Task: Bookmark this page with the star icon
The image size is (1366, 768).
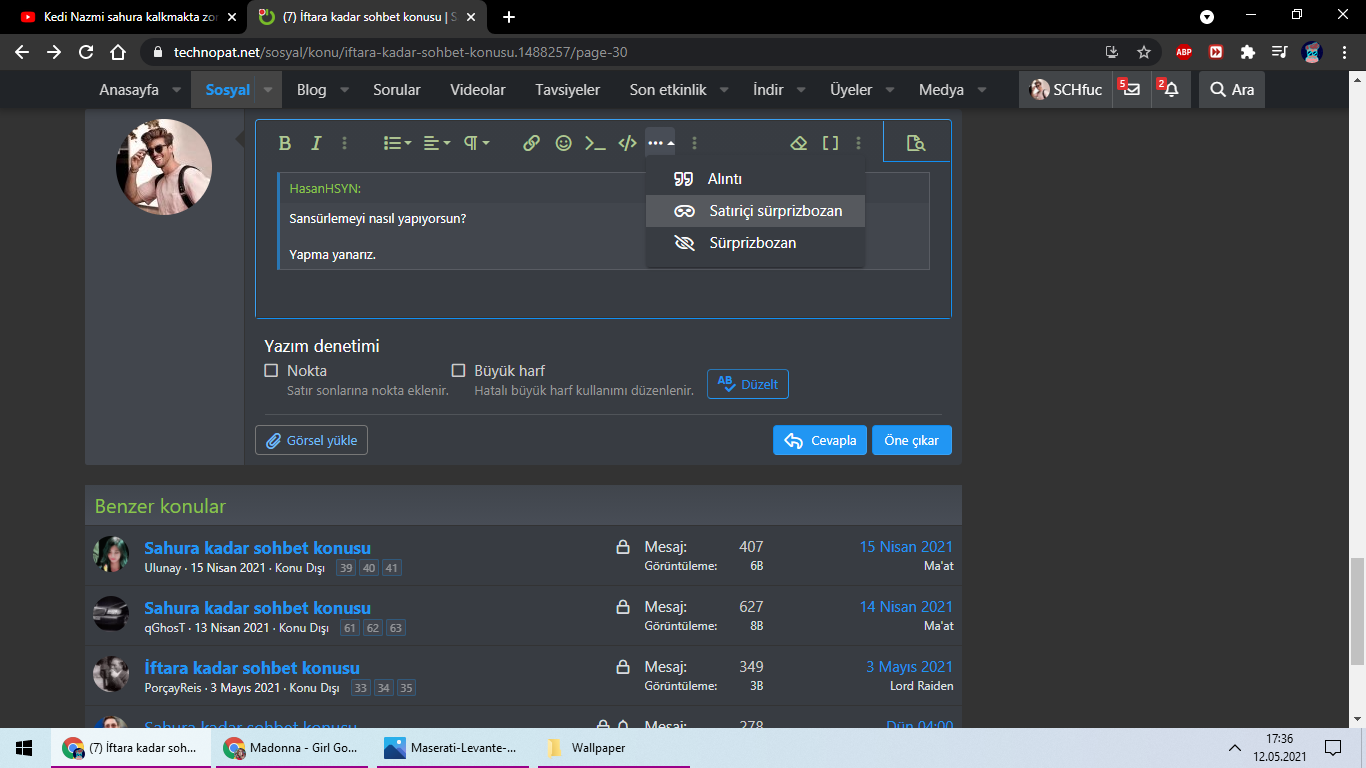Action: [x=1144, y=52]
